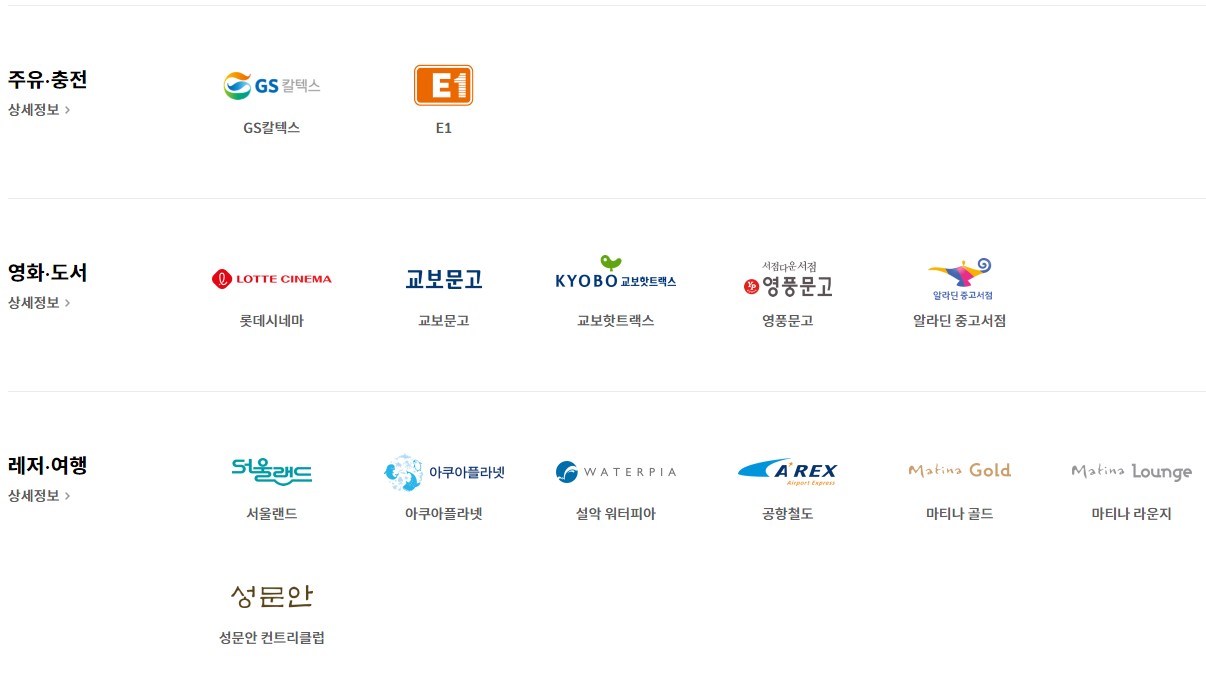Click the orange E1 logo
This screenshot has width=1206, height=698.
[443, 85]
